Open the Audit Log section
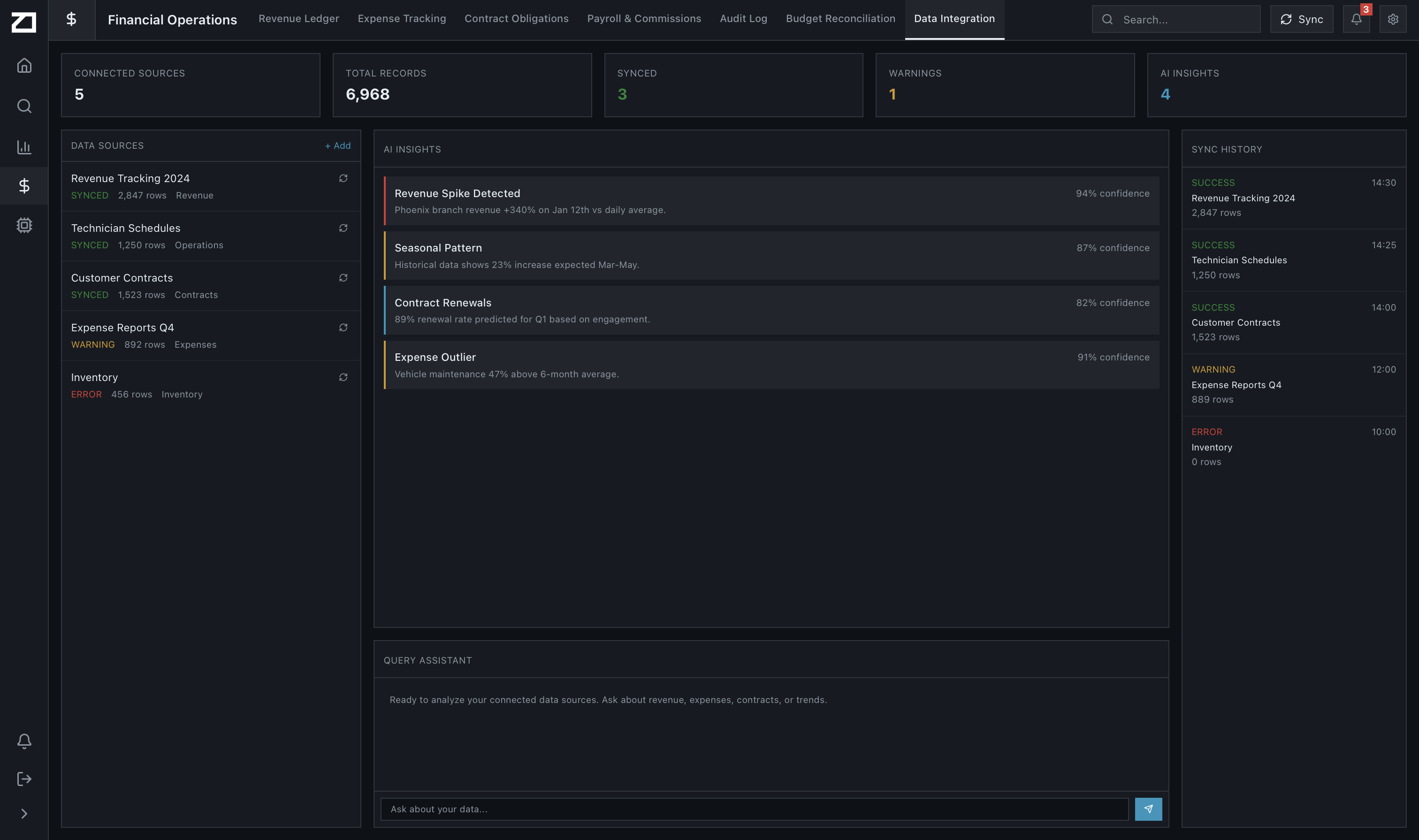The image size is (1419, 840). point(743,19)
